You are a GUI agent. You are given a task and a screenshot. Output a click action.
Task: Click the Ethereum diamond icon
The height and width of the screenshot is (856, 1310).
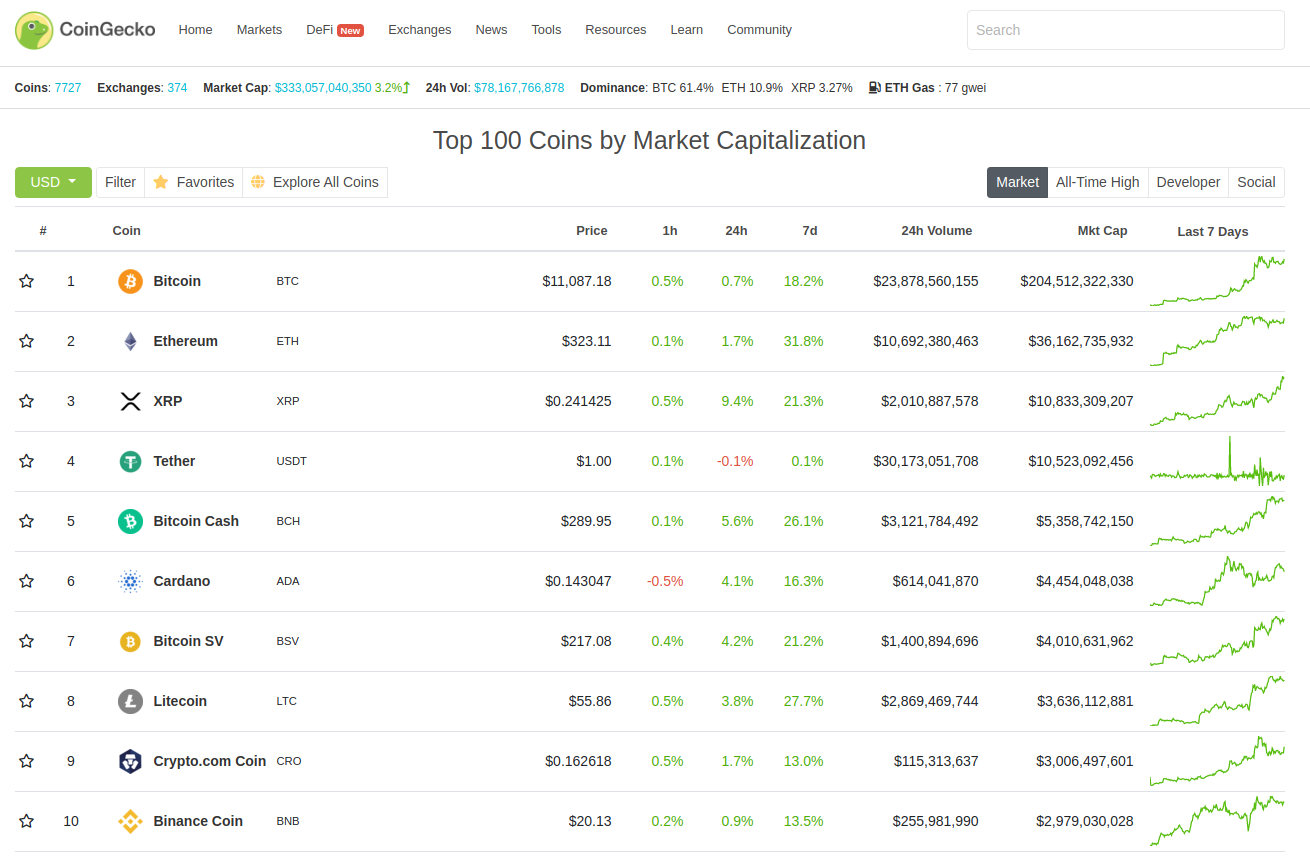click(130, 341)
